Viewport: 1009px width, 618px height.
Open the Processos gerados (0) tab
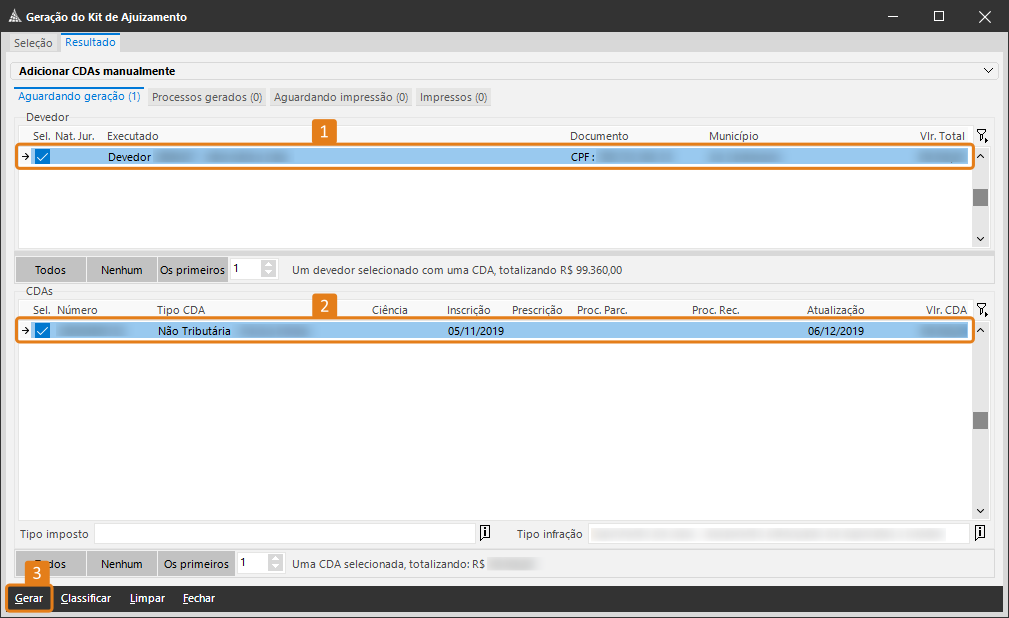(x=207, y=97)
